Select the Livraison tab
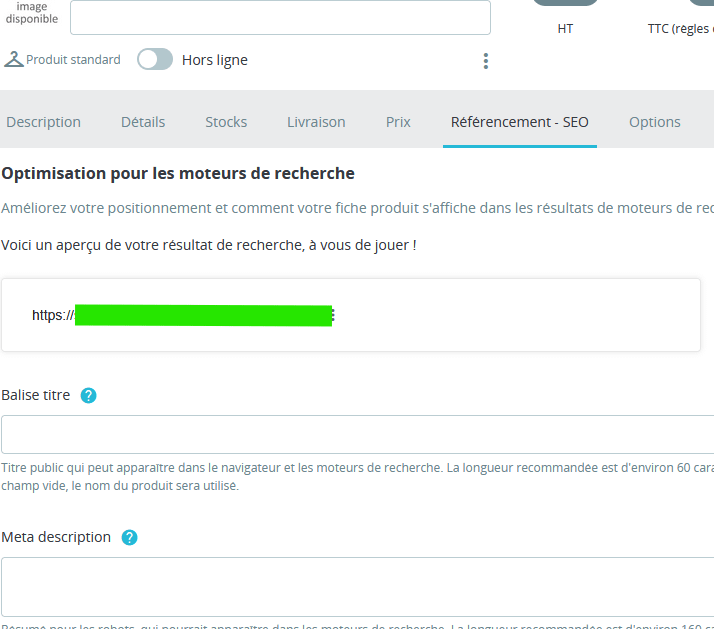The width and height of the screenshot is (714, 629). coord(316,122)
